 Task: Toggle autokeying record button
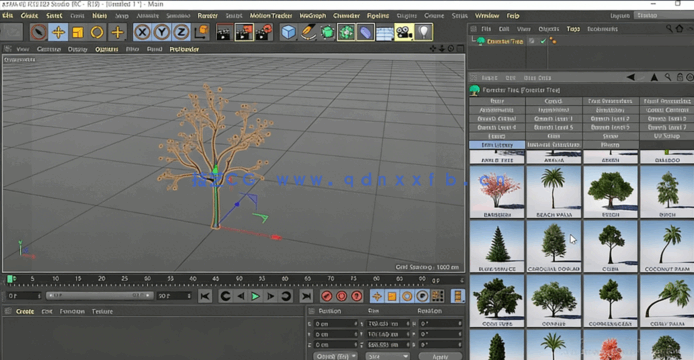click(341, 296)
